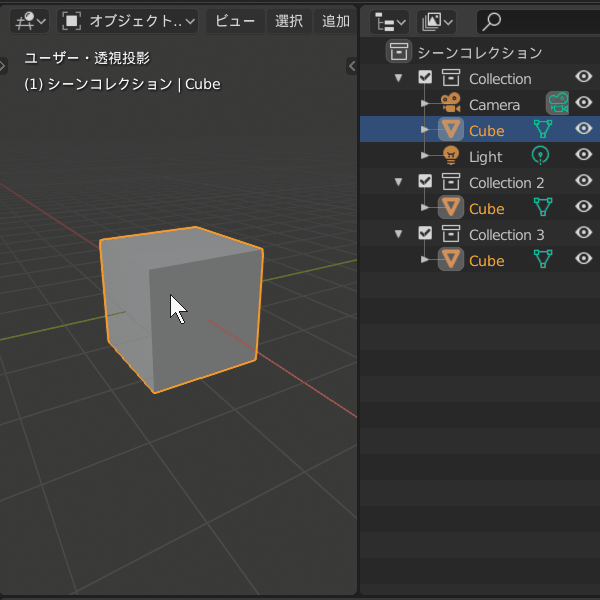This screenshot has height=600, width=600.
Task: Hide Light with its eye icon
Action: pyautogui.click(x=584, y=154)
